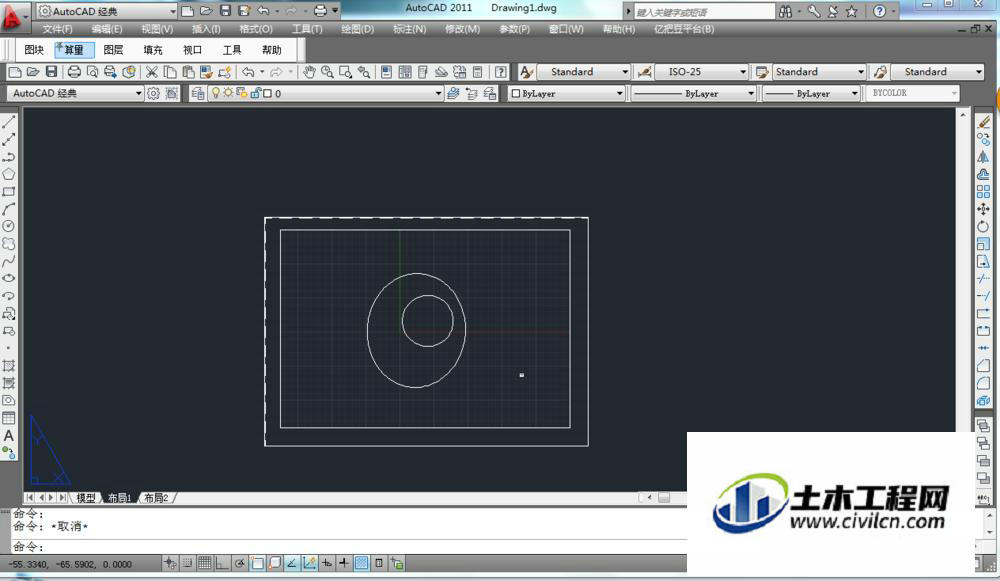Select the Arc tool
1000x581 pixels.
[x=8, y=209]
